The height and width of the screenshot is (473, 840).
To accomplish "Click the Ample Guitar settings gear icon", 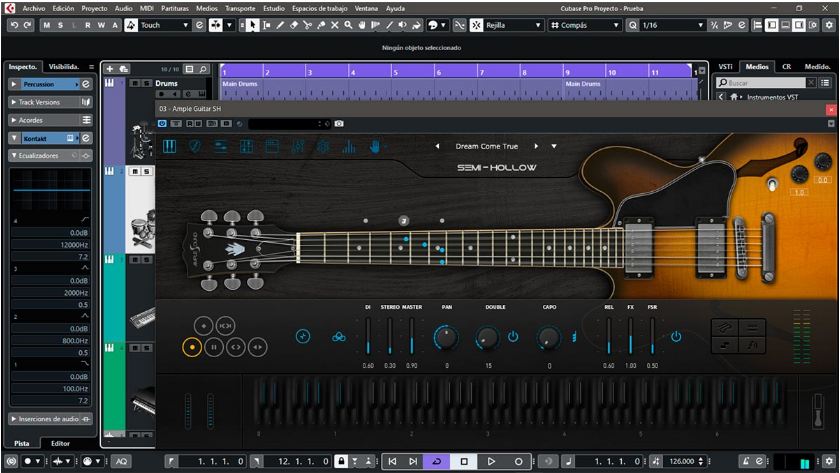I will [x=323, y=146].
